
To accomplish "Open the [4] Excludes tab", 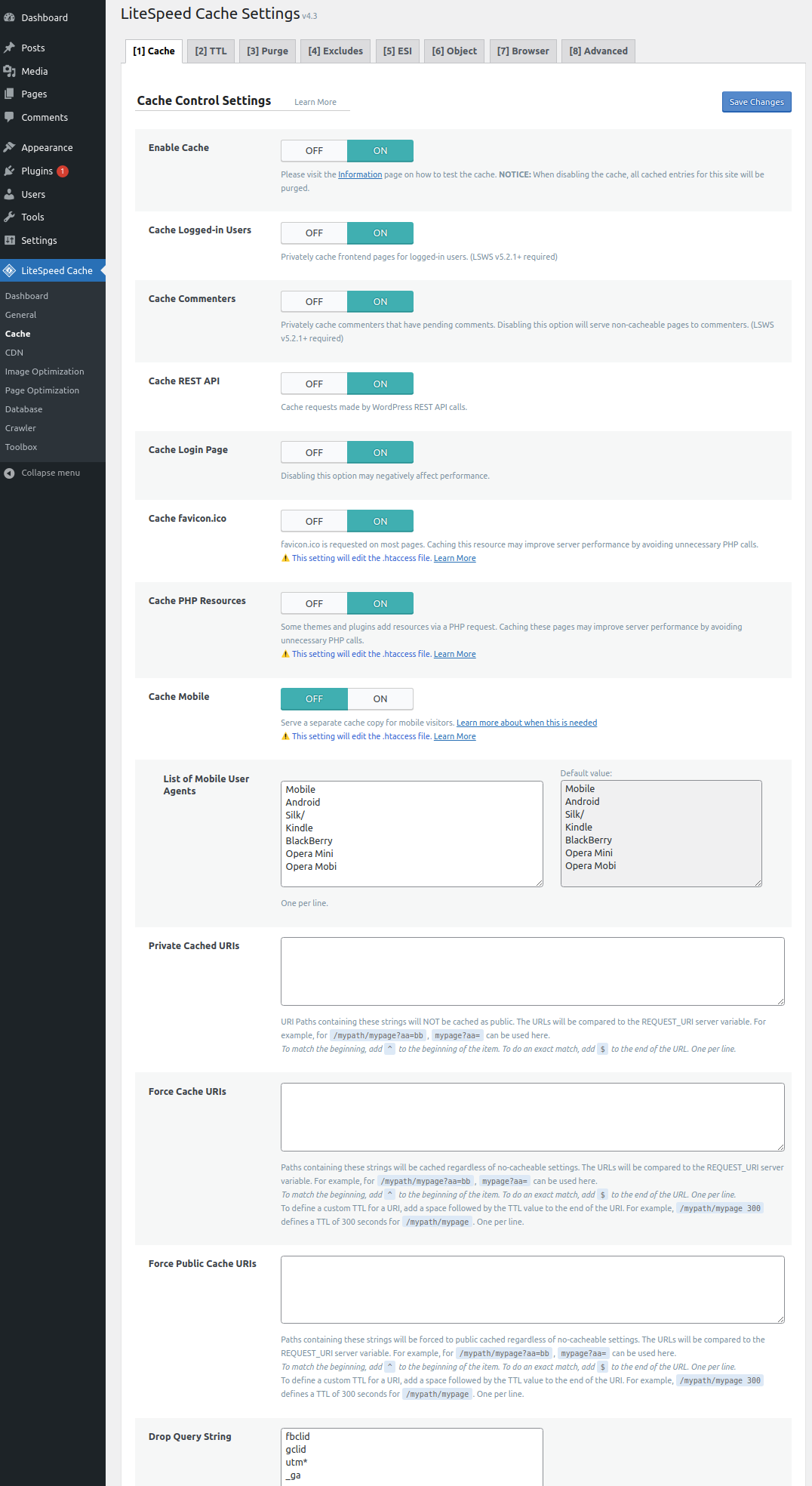I will (335, 51).
